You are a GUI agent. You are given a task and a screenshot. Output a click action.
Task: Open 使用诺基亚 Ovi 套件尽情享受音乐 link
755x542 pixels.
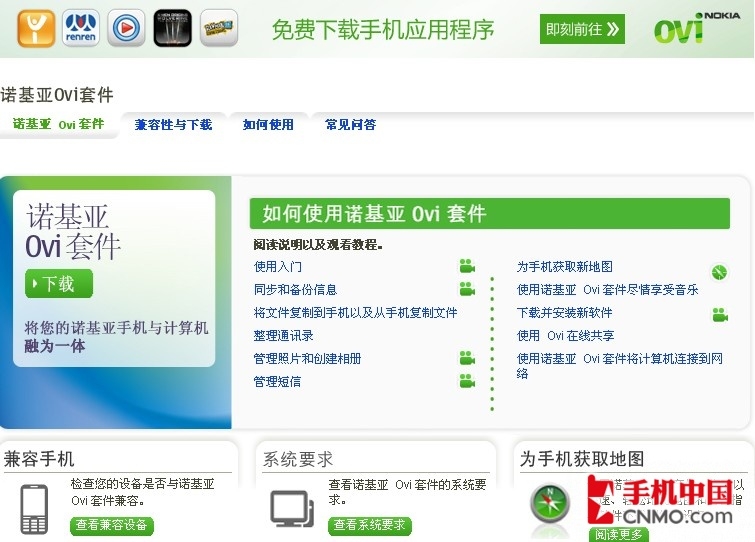click(x=608, y=290)
